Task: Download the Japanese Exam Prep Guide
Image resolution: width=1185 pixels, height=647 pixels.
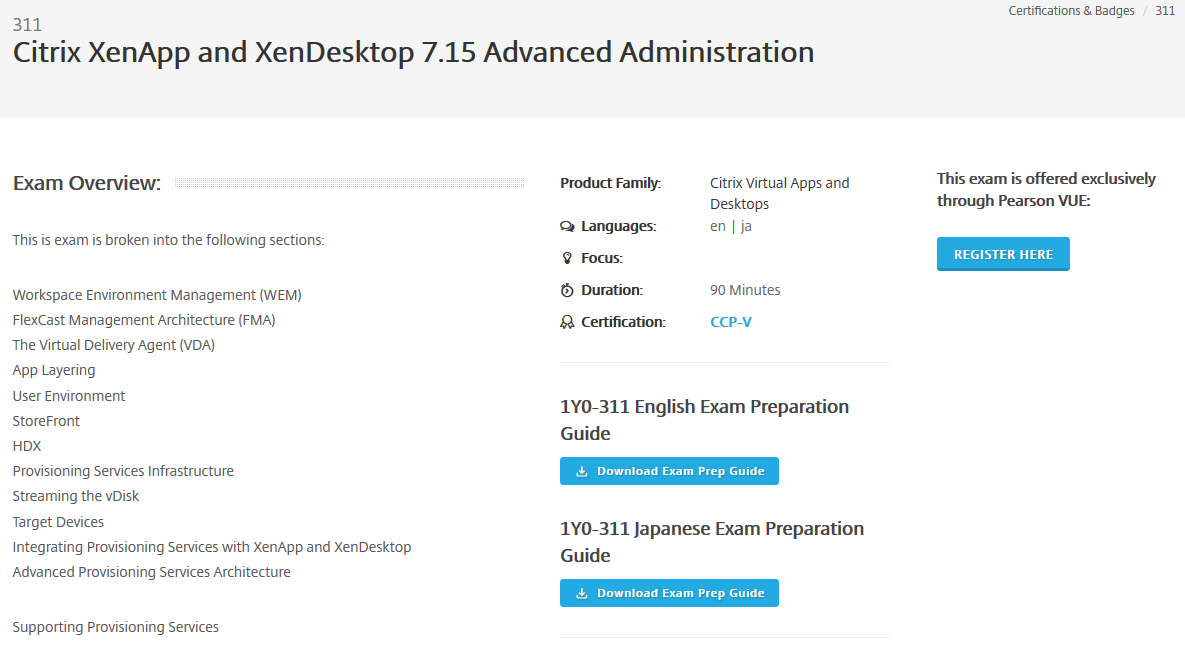Action: 669,593
